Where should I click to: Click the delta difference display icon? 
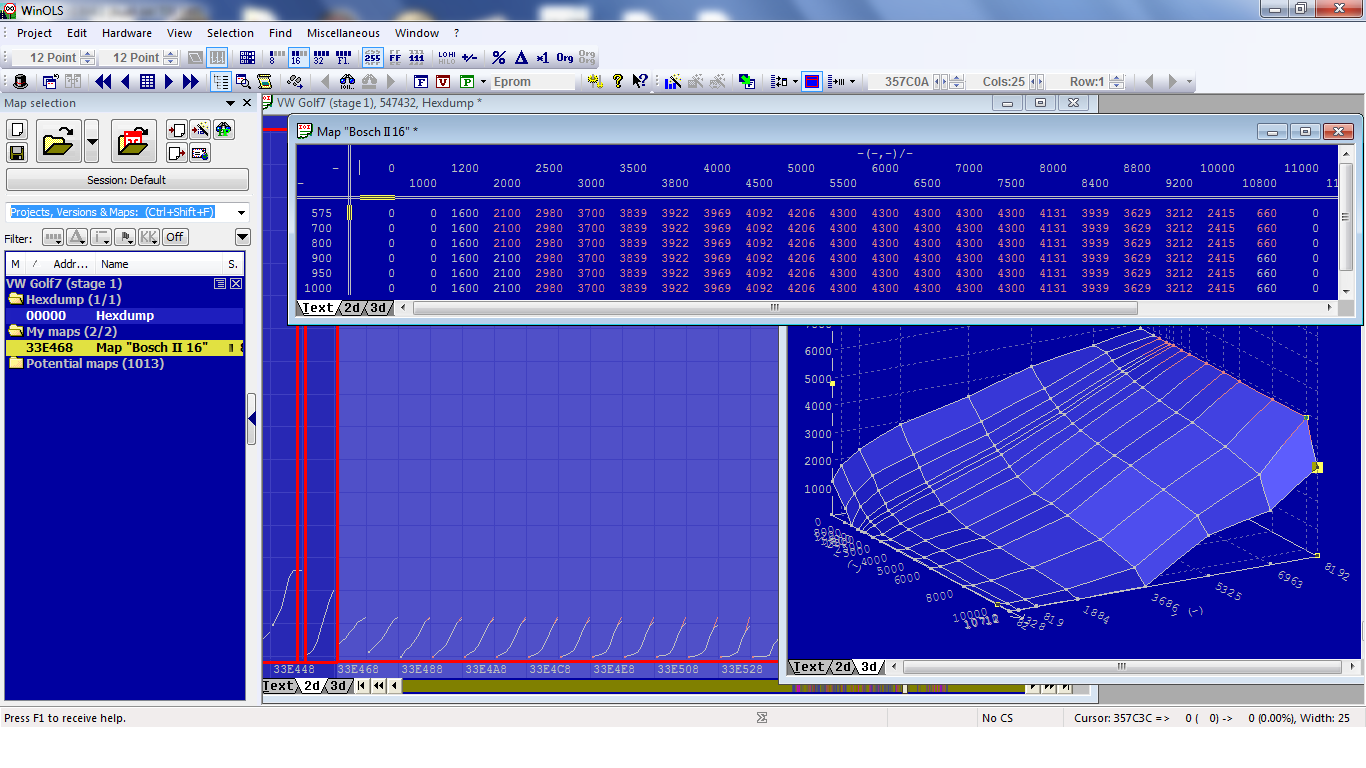coord(520,58)
